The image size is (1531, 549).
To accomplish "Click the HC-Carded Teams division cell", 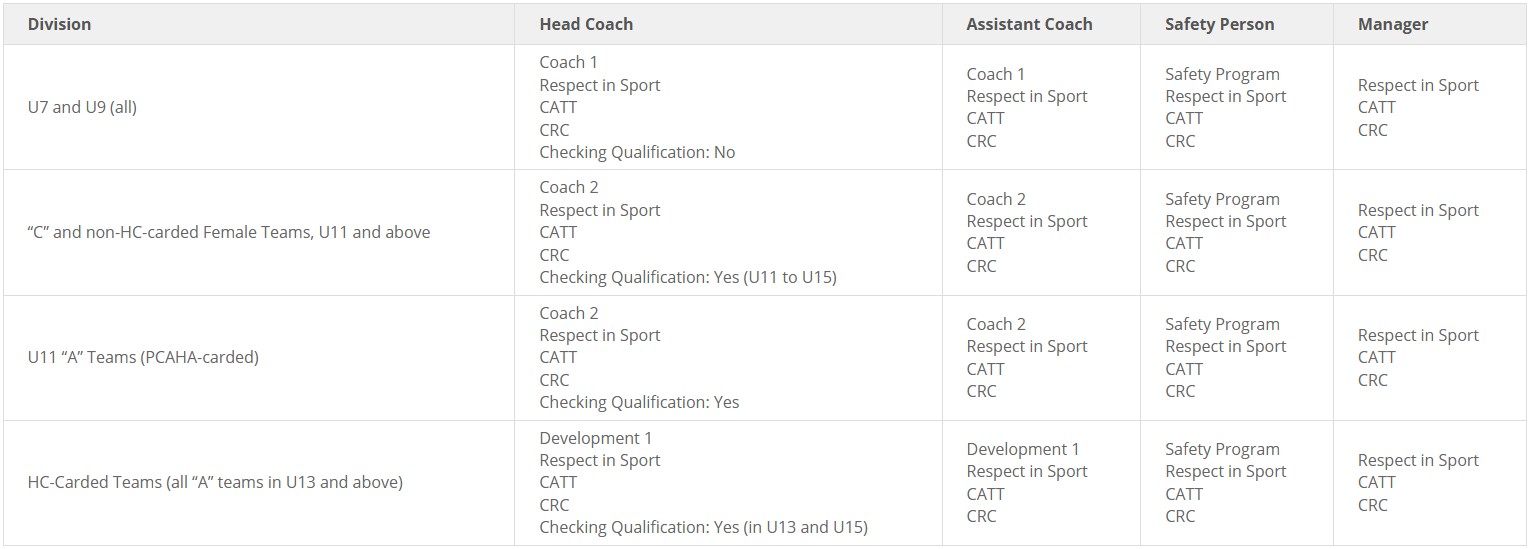I will click(x=215, y=482).
